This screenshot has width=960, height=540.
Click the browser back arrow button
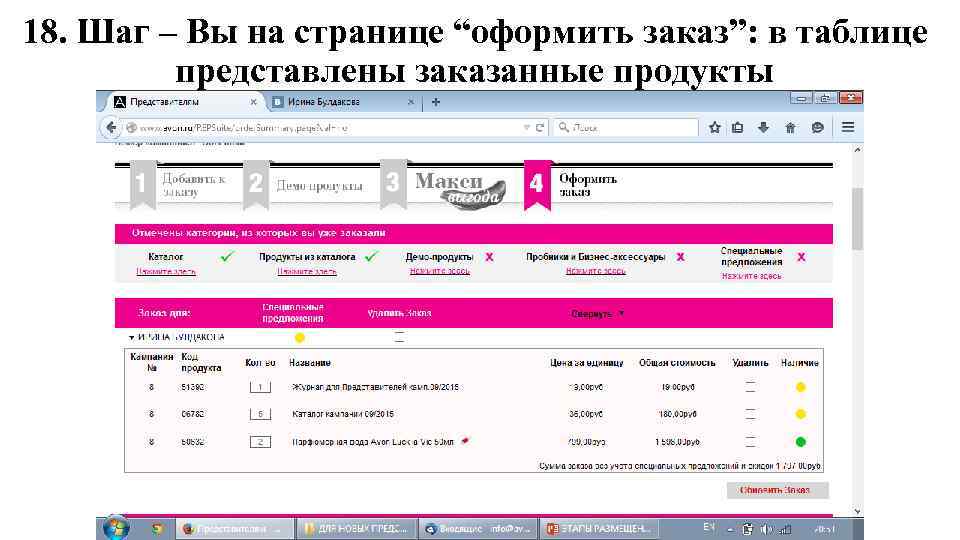click(x=111, y=127)
